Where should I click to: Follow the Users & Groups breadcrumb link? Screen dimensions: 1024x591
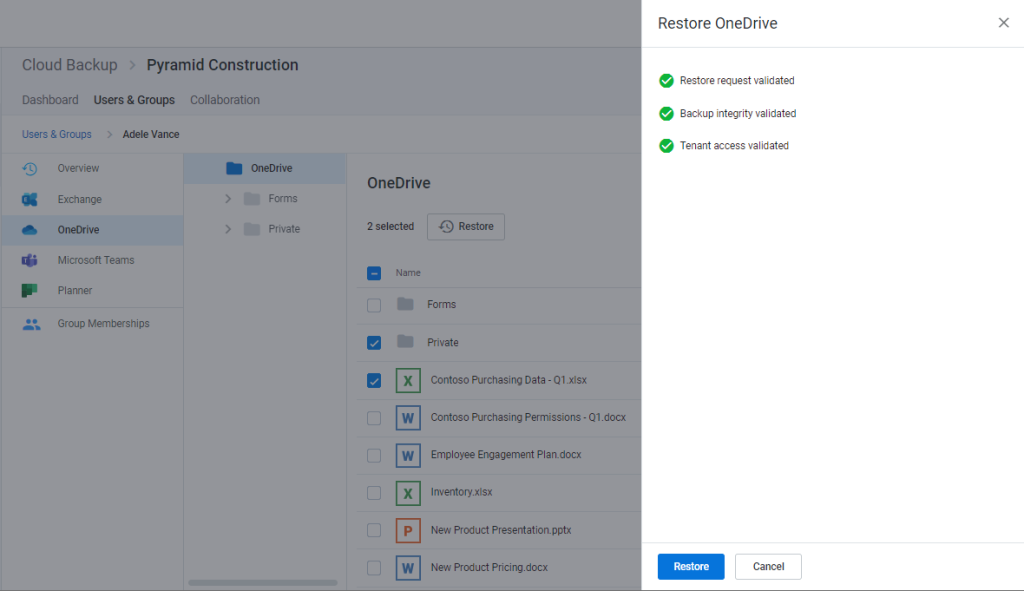(57, 135)
